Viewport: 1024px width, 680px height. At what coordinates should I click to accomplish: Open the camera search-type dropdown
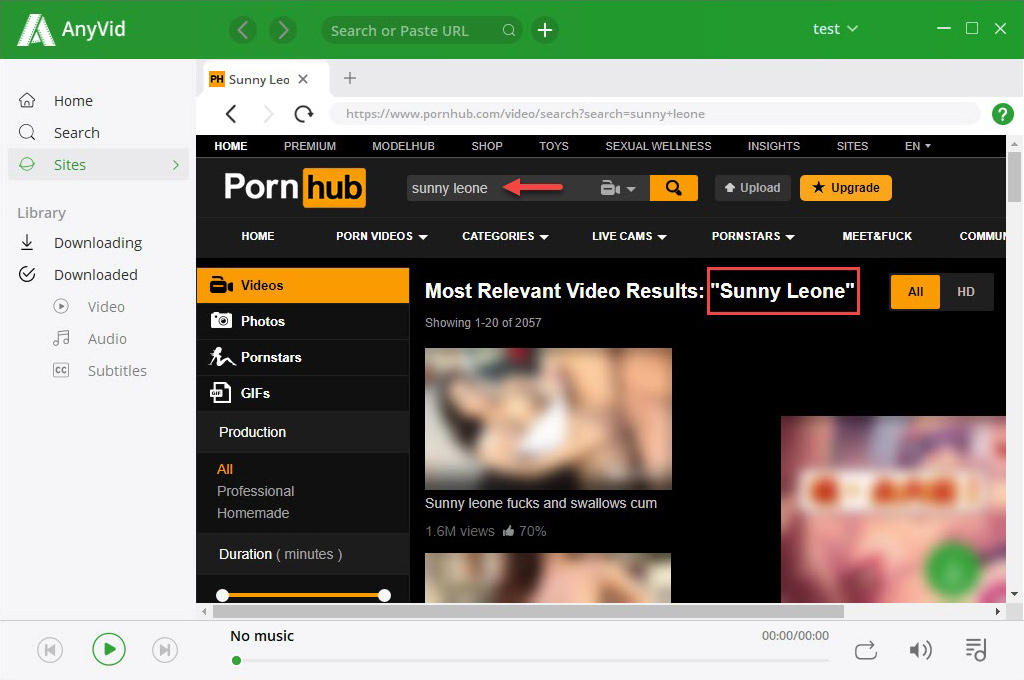[x=617, y=189]
